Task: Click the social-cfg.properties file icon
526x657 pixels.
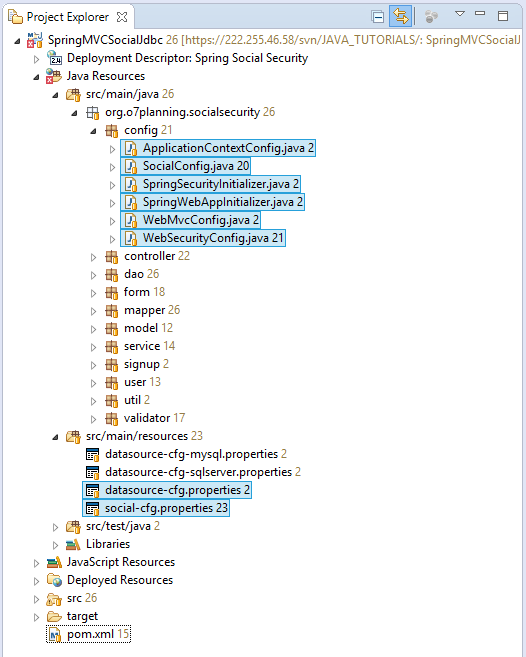Action: pyautogui.click(x=93, y=508)
